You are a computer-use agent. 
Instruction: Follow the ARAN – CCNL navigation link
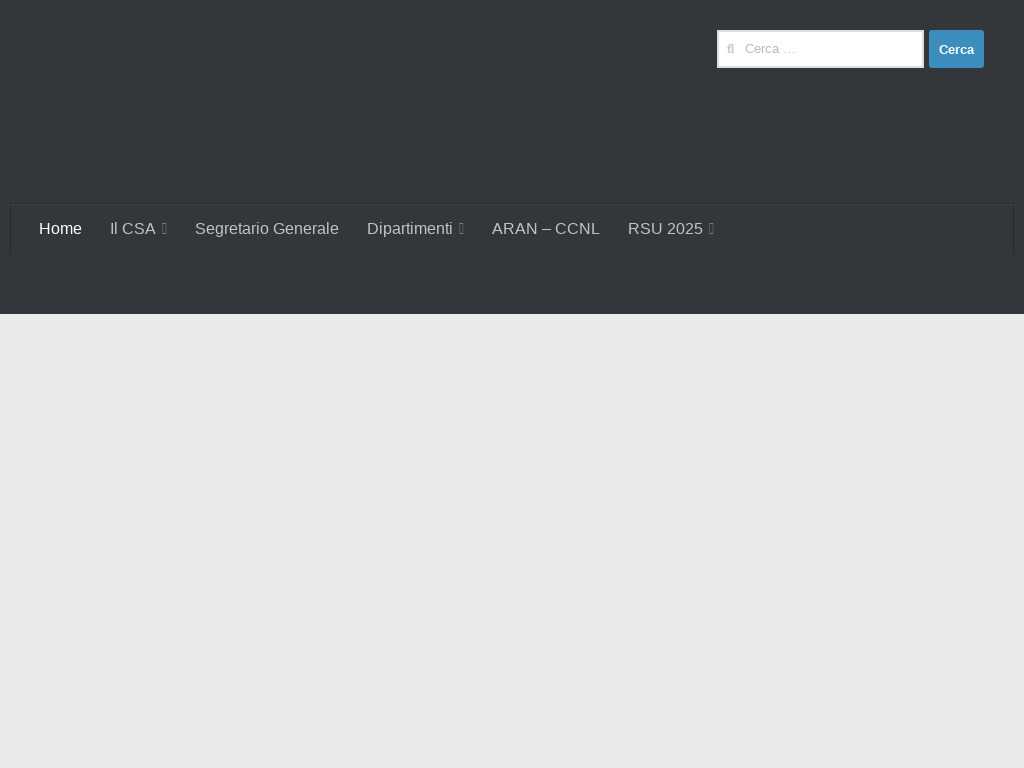(545, 229)
